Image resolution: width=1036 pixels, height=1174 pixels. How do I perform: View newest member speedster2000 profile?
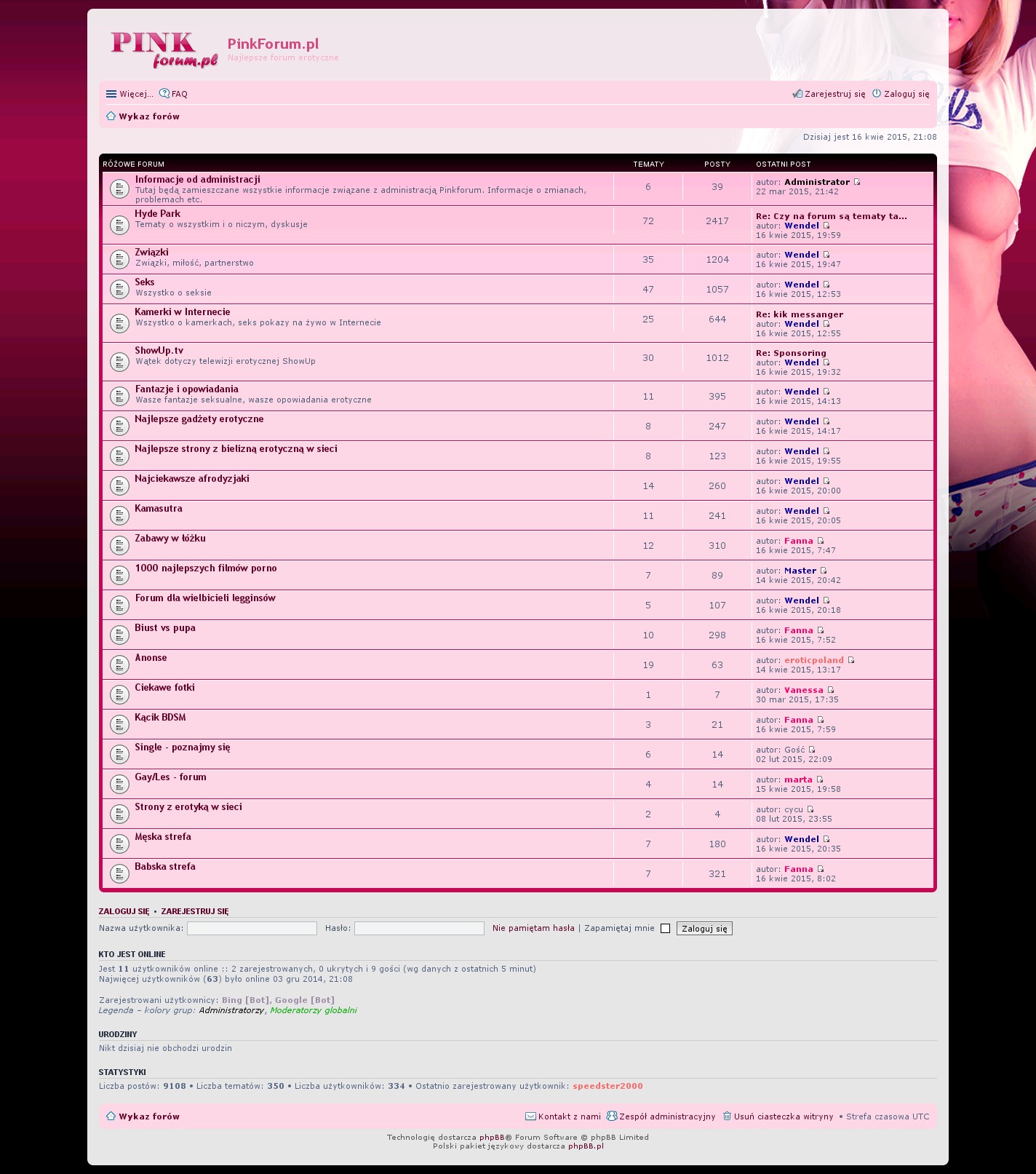[x=607, y=1086]
